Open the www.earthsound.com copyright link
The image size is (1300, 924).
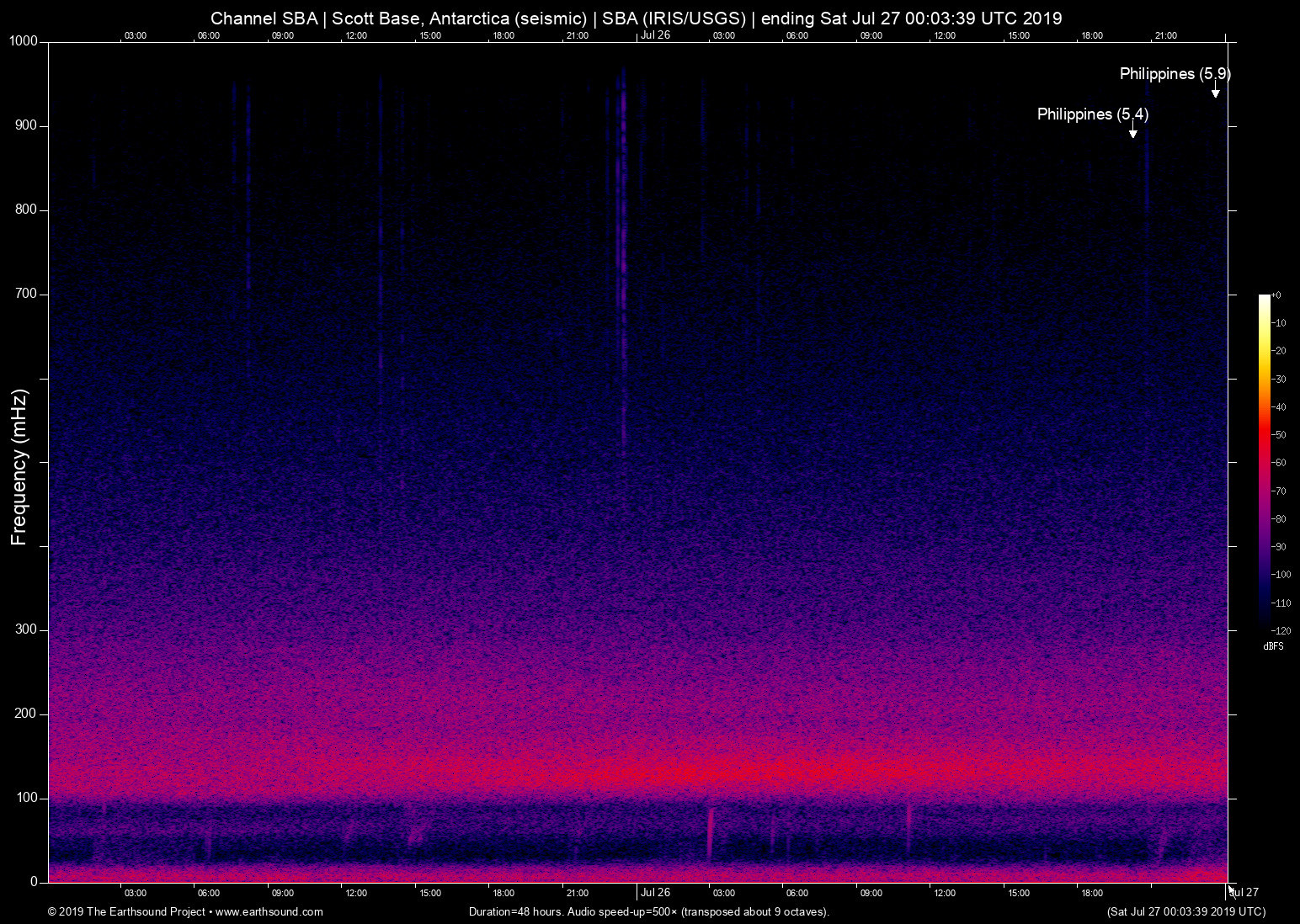pyautogui.click(x=269, y=911)
